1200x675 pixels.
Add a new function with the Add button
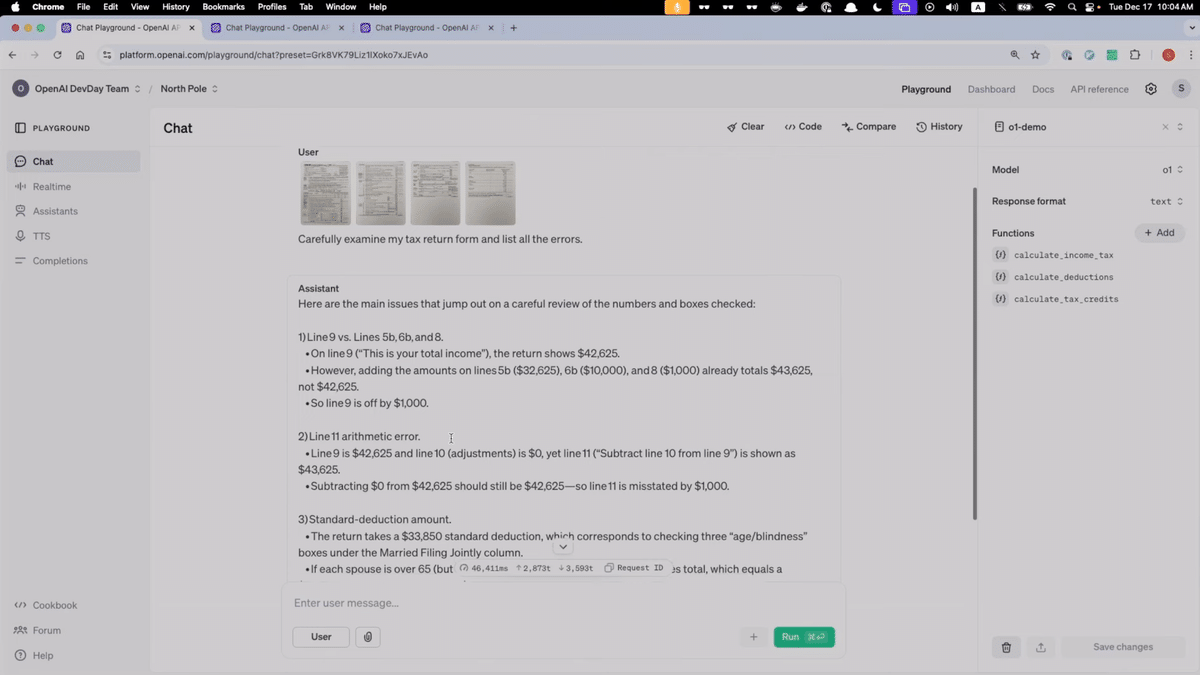point(1158,232)
